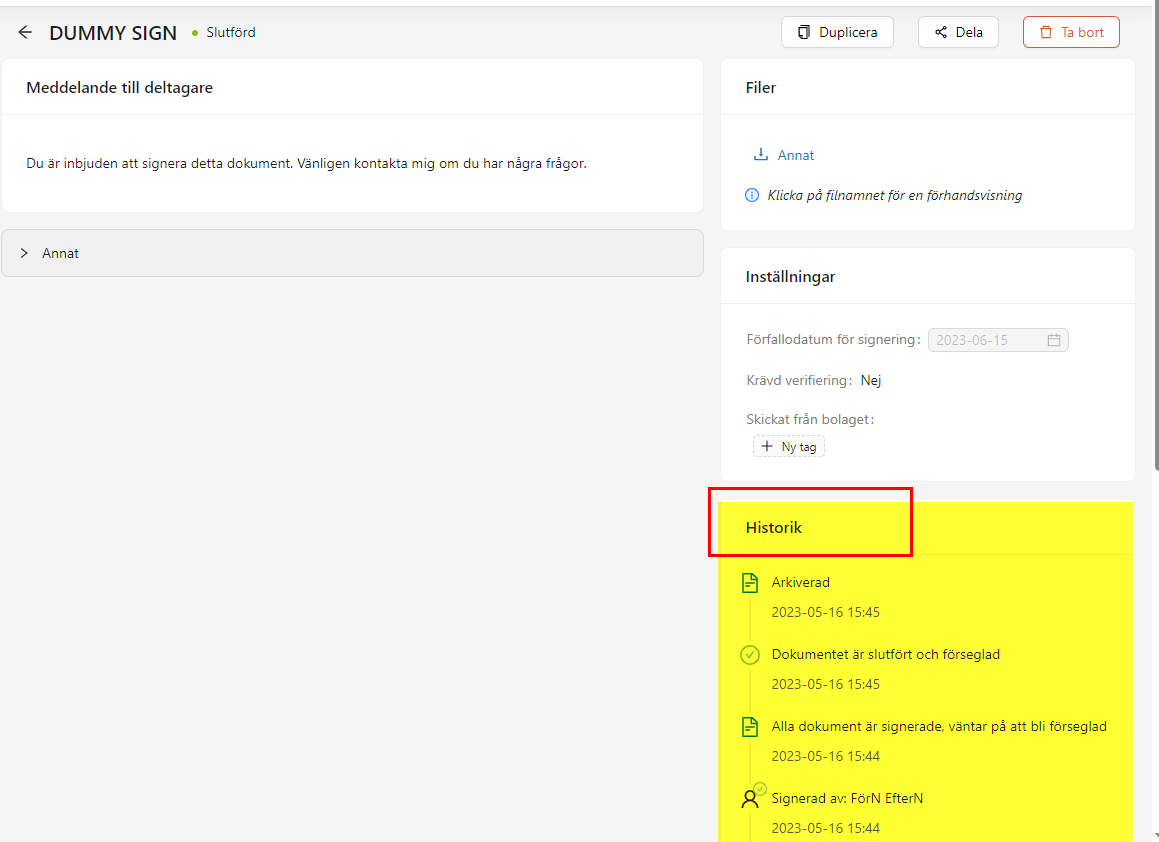Expand the Annat collapsible section
The width and height of the screenshot is (1159, 842).
coord(353,253)
